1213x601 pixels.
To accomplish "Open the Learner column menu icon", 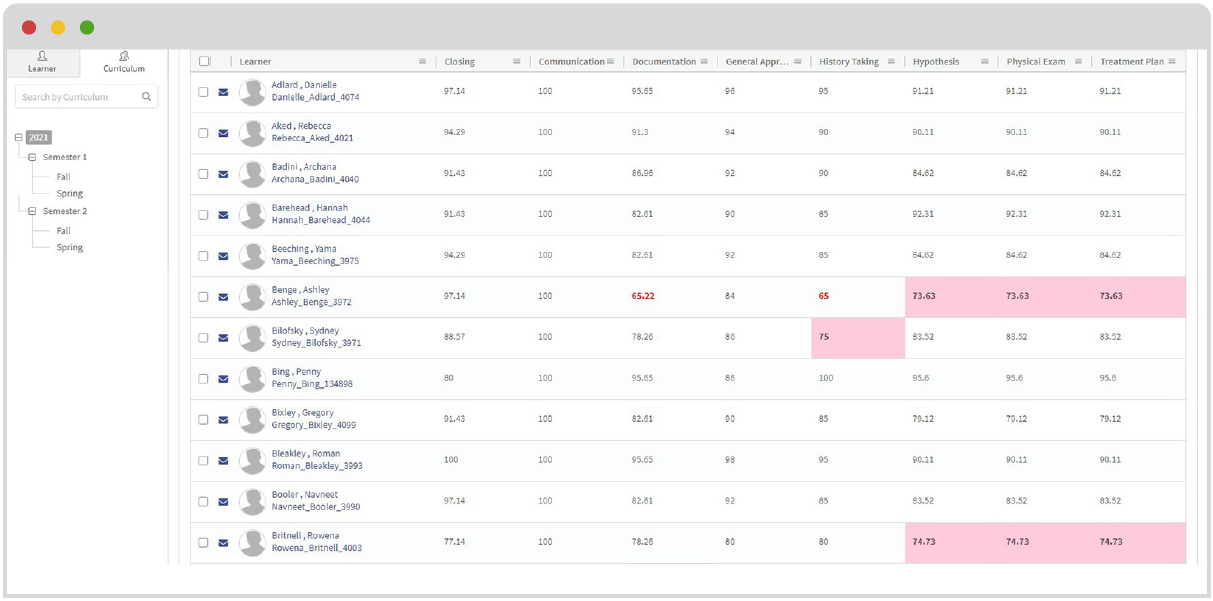I will pos(423,62).
